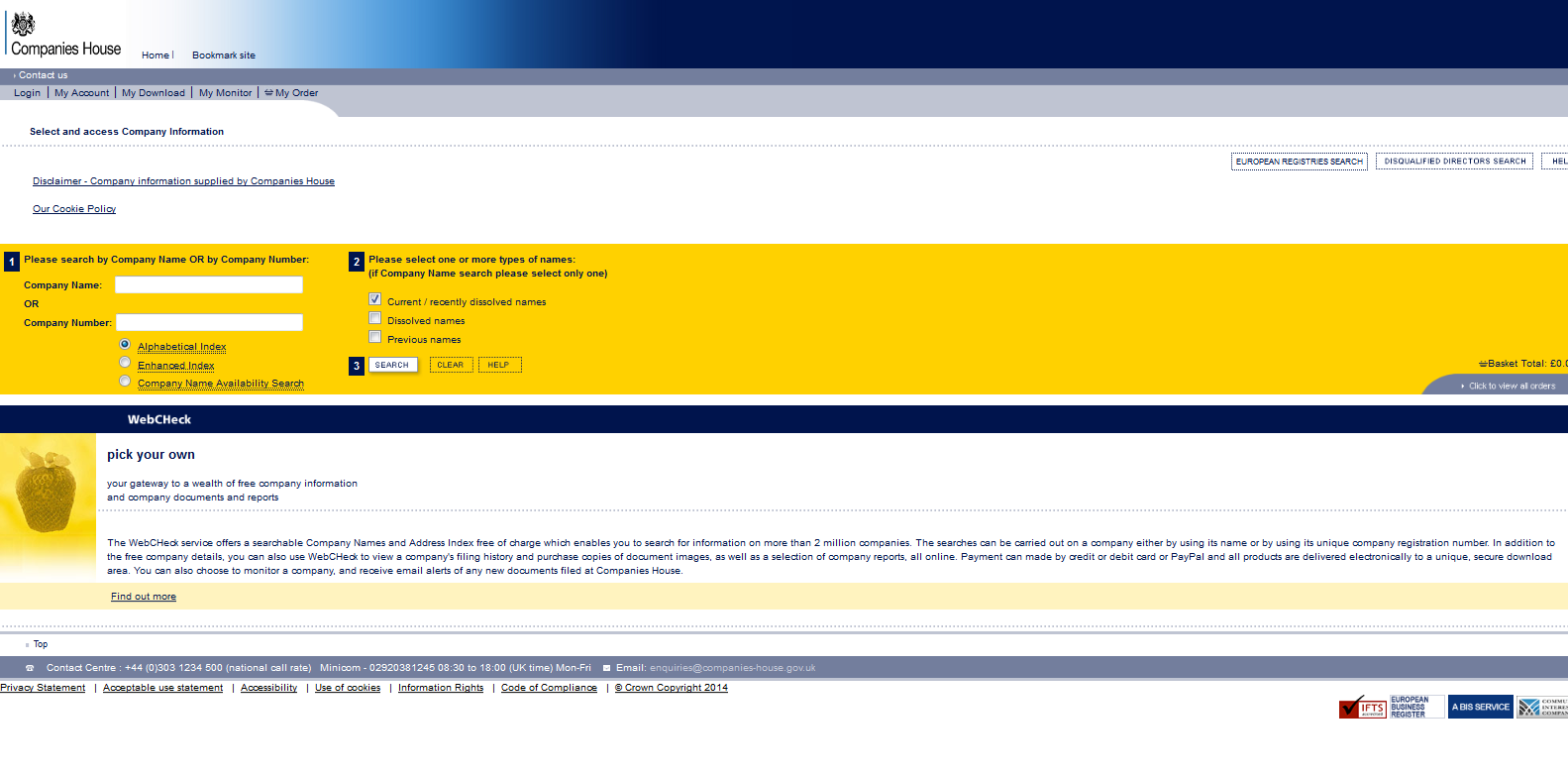Toggle the 'Current / recently dissolved names' checkbox
Screen dimensions: 1568x777
[x=374, y=298]
